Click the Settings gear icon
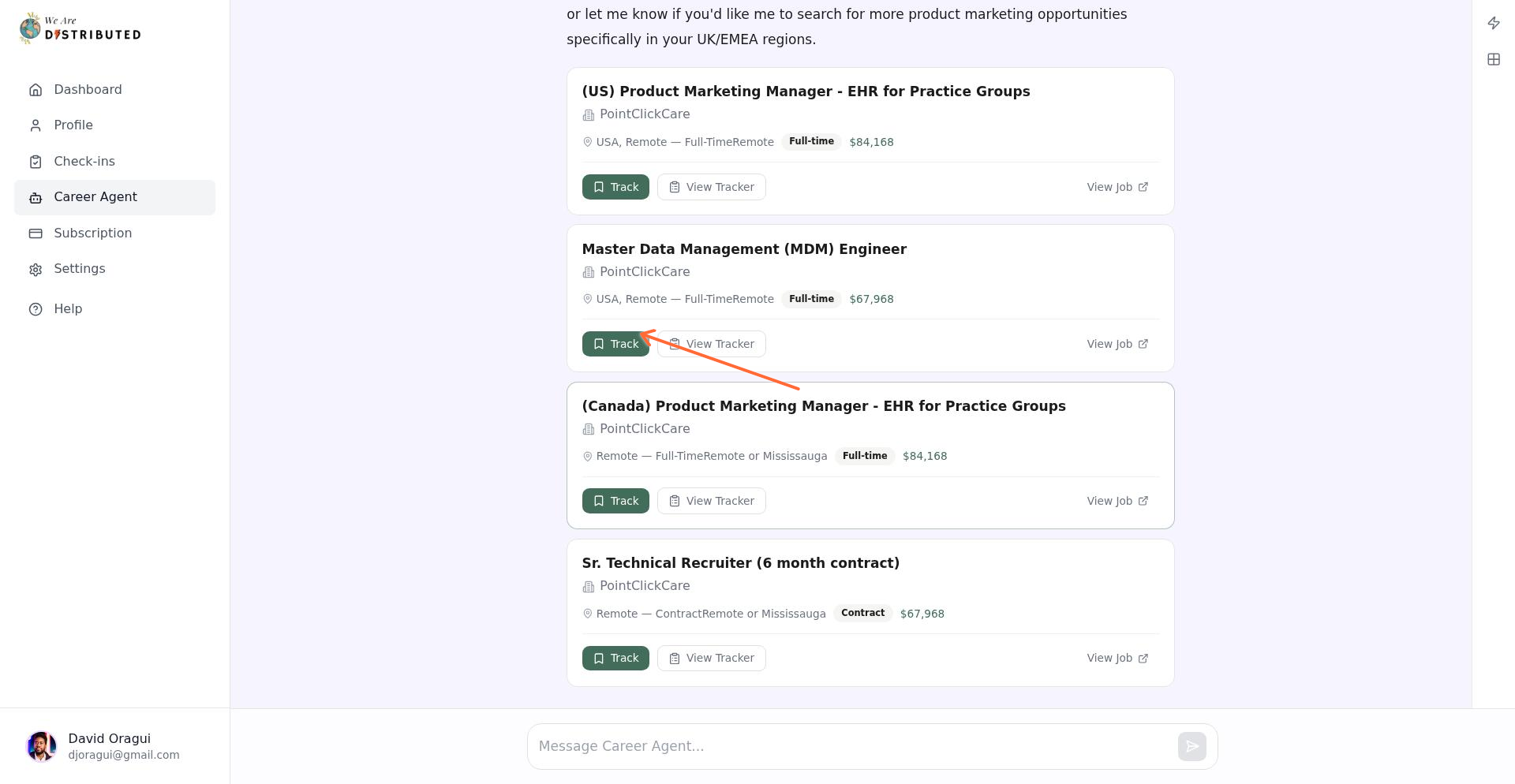1515x784 pixels. pos(36,269)
